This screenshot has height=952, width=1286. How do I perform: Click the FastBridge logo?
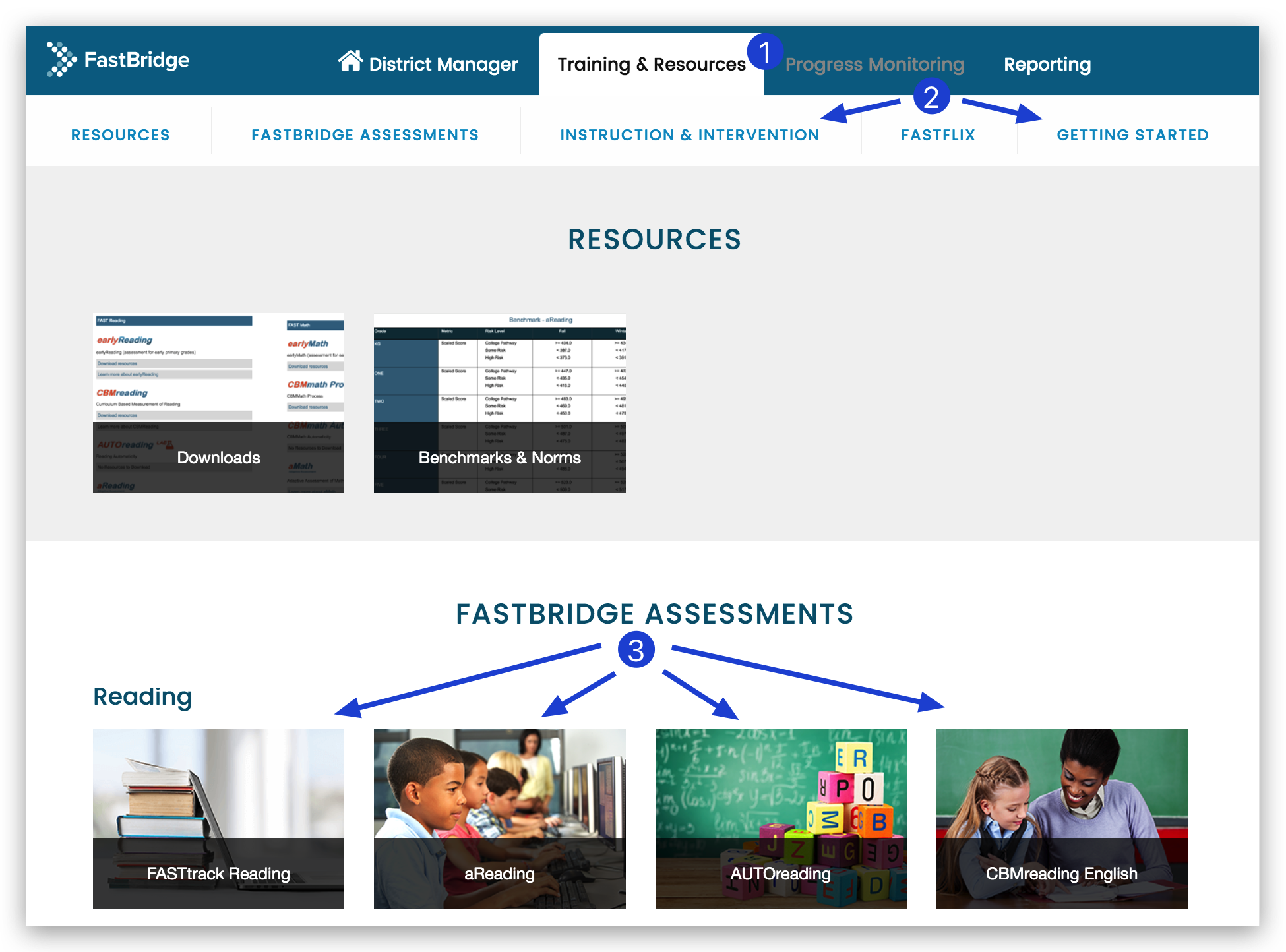pos(118,59)
